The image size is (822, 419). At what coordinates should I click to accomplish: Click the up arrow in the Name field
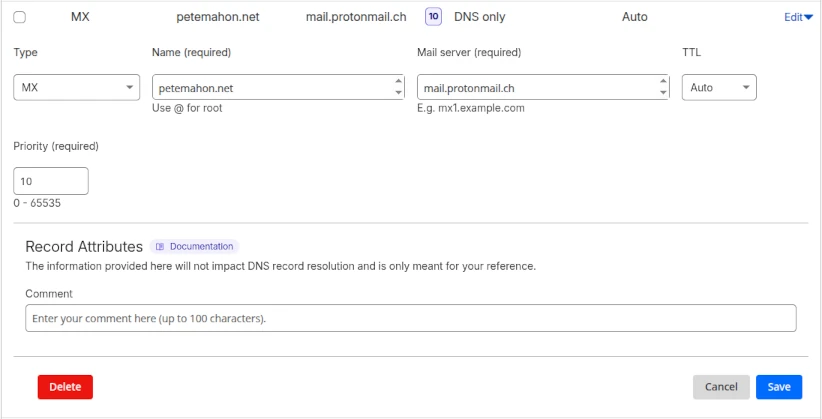coord(398,81)
